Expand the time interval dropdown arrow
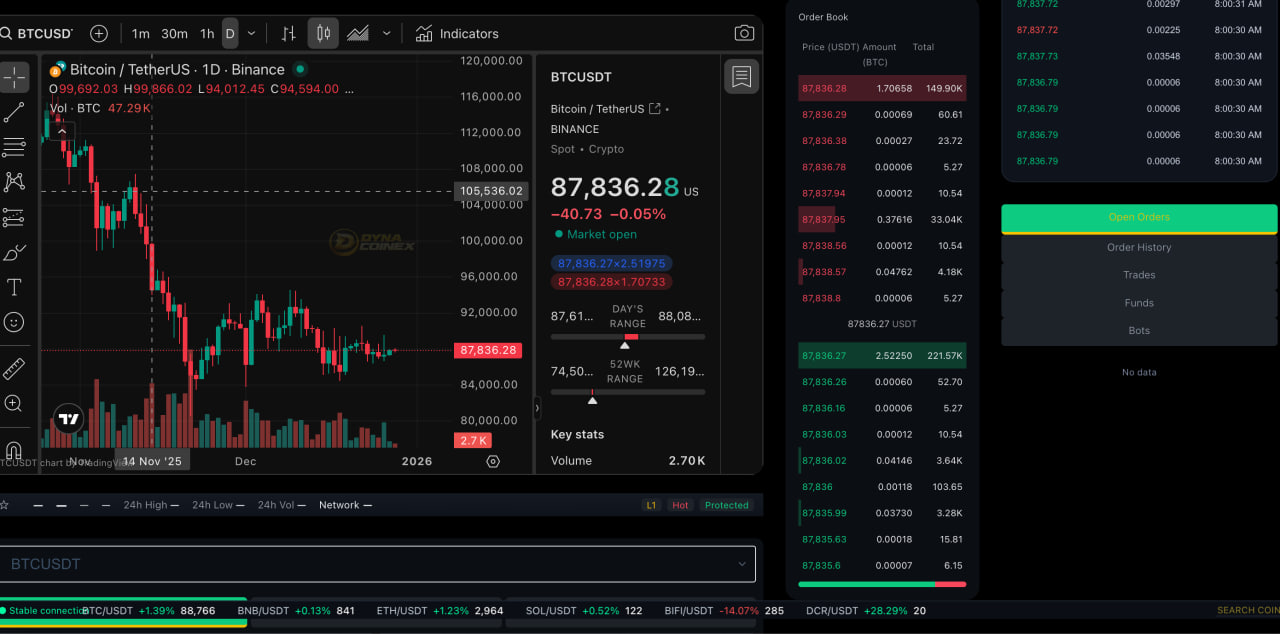The image size is (1280, 634). coord(251,33)
